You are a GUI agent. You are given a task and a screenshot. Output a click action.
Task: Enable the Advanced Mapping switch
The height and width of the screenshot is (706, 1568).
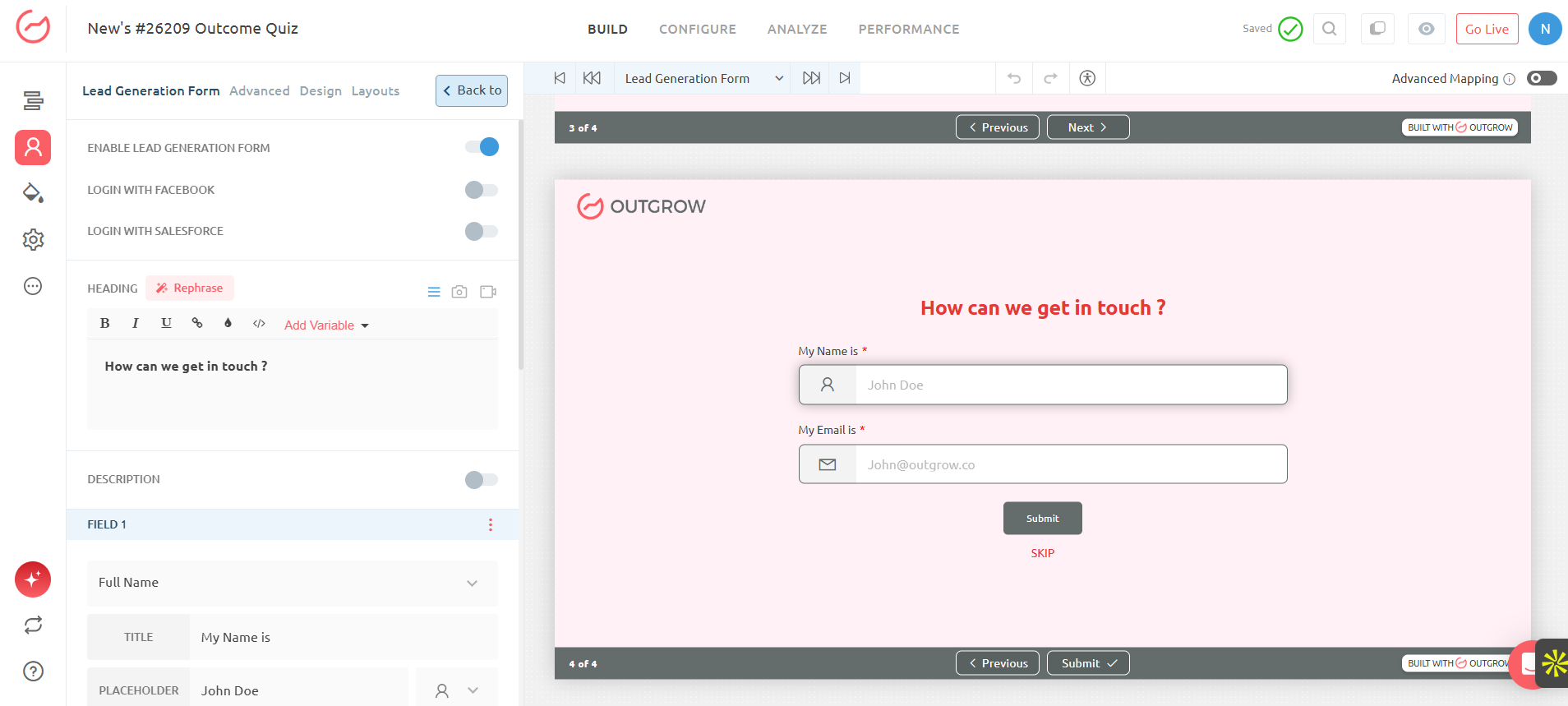[1541, 78]
